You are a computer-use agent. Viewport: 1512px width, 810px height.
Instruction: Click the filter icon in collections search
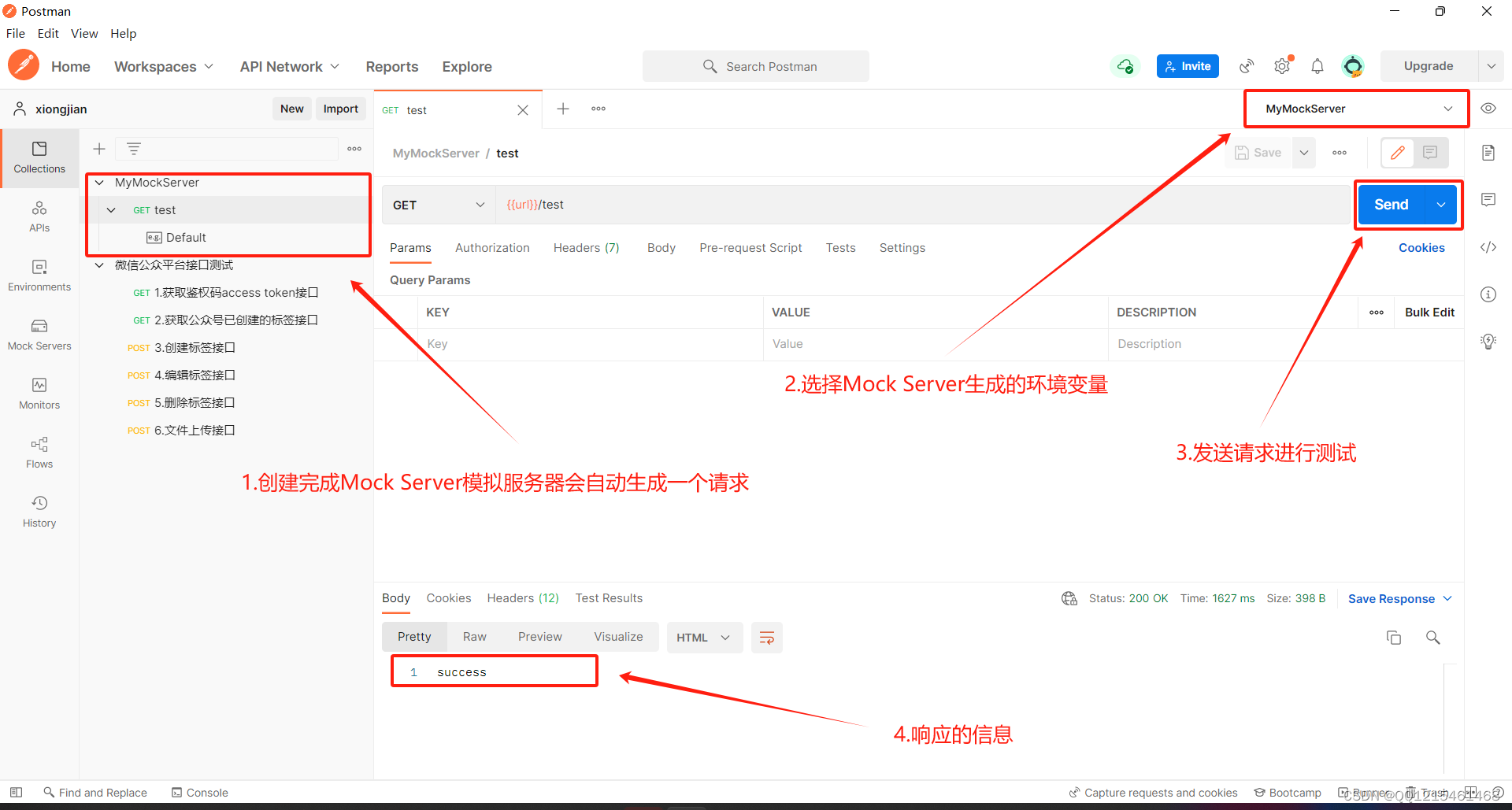[134, 149]
